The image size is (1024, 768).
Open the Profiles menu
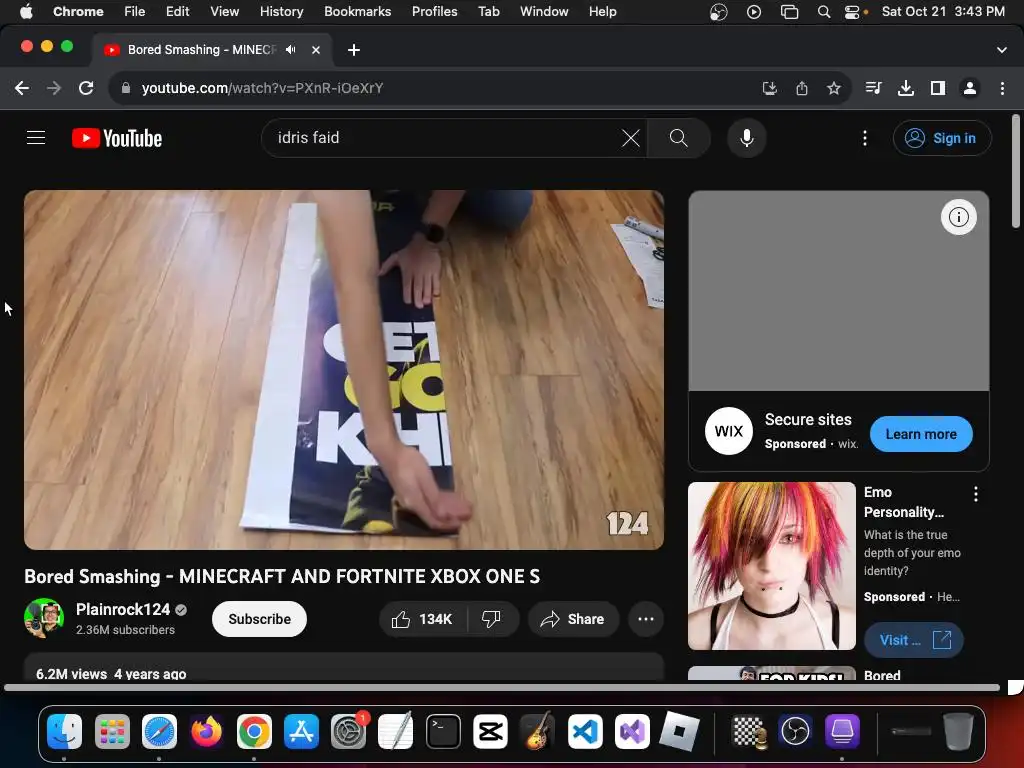pyautogui.click(x=434, y=12)
